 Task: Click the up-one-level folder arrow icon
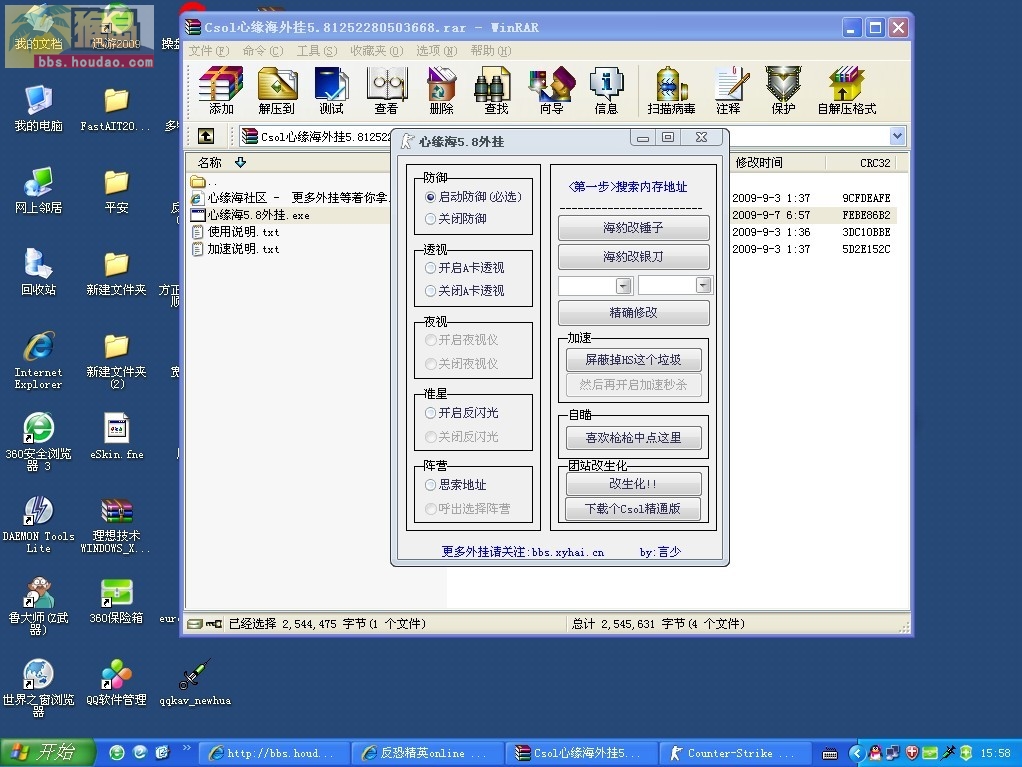coord(206,136)
